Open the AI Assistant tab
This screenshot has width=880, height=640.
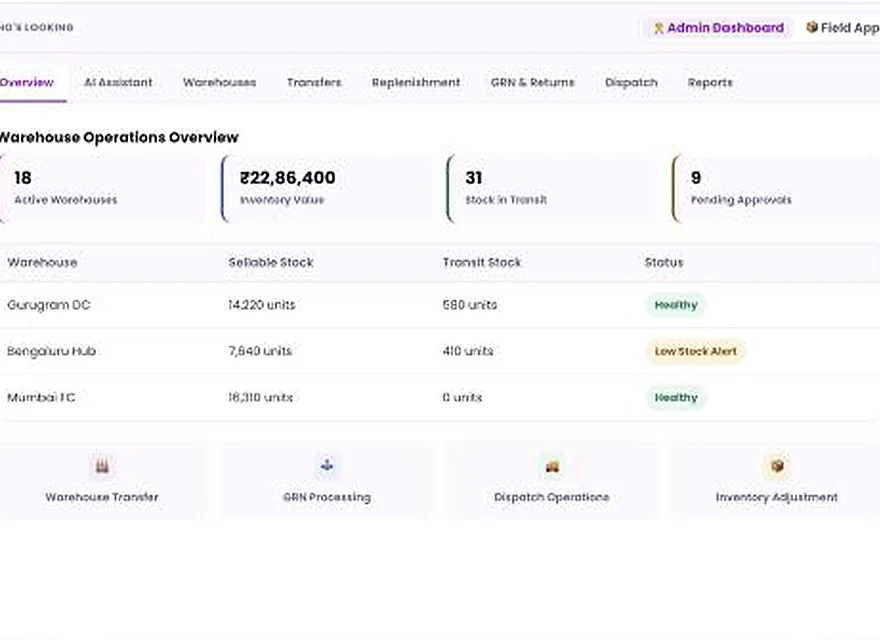pos(118,83)
